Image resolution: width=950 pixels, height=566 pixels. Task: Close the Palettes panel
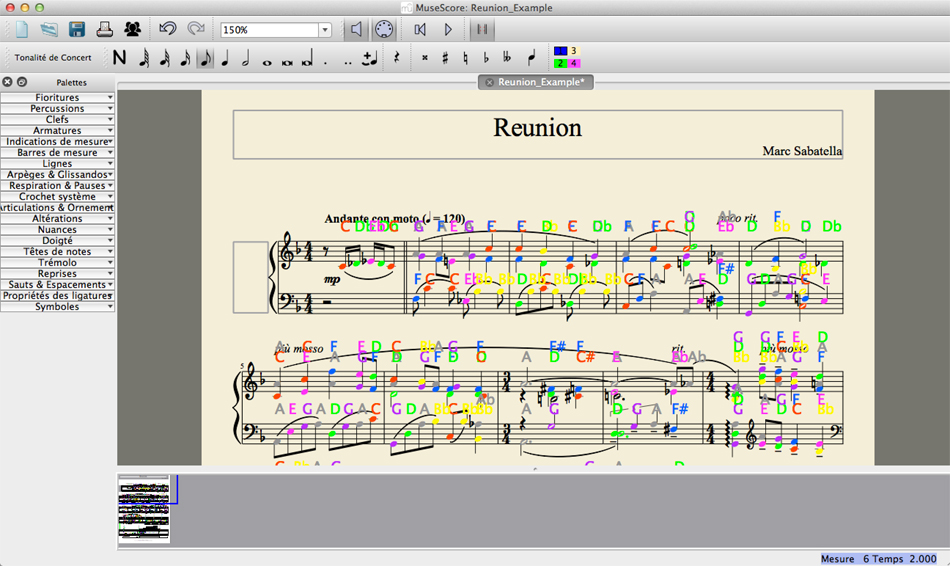(x=7, y=82)
